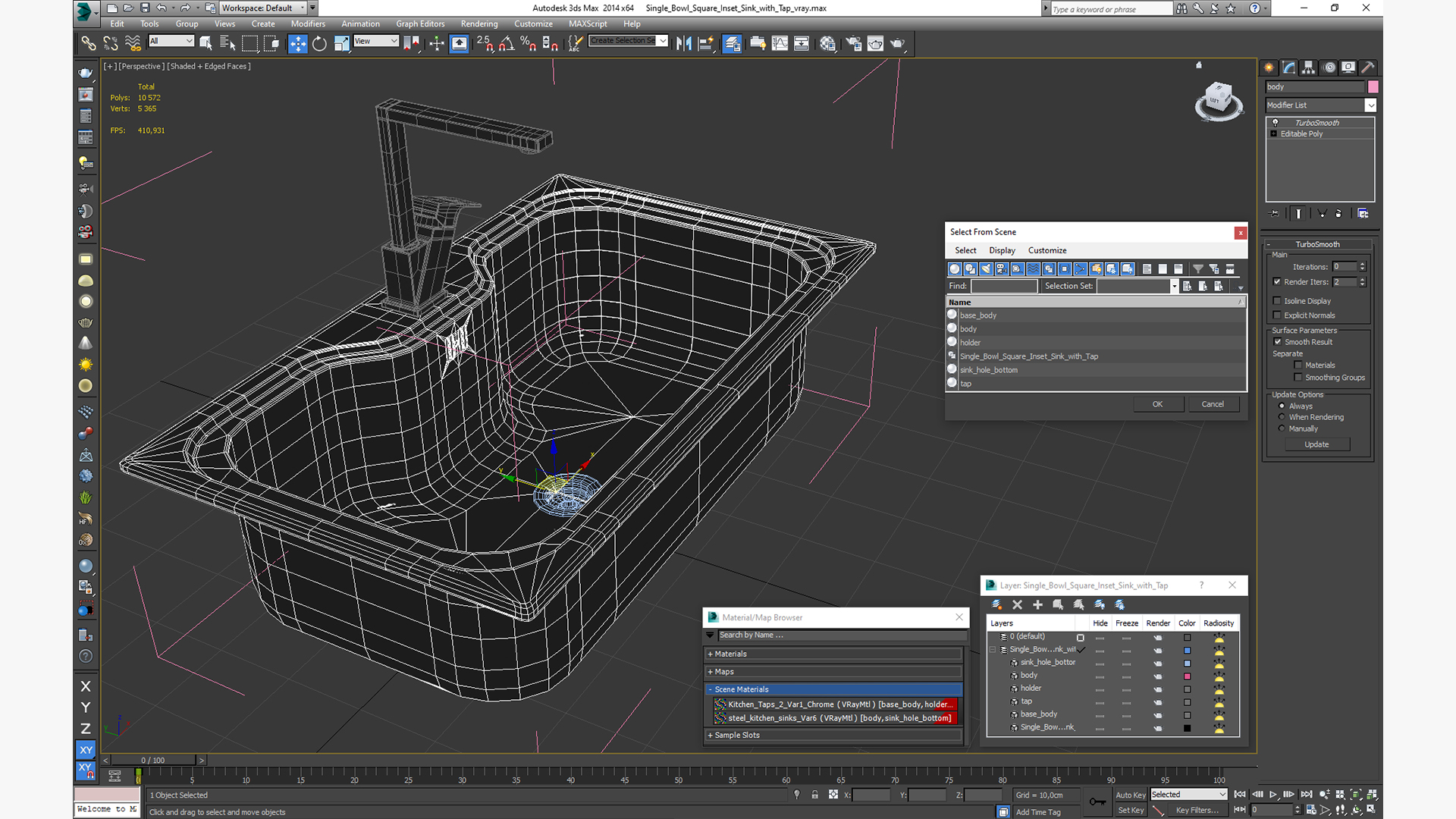Screen dimensions: 1456x819
Task: Collapse the Scene Materials group
Action: [833, 689]
